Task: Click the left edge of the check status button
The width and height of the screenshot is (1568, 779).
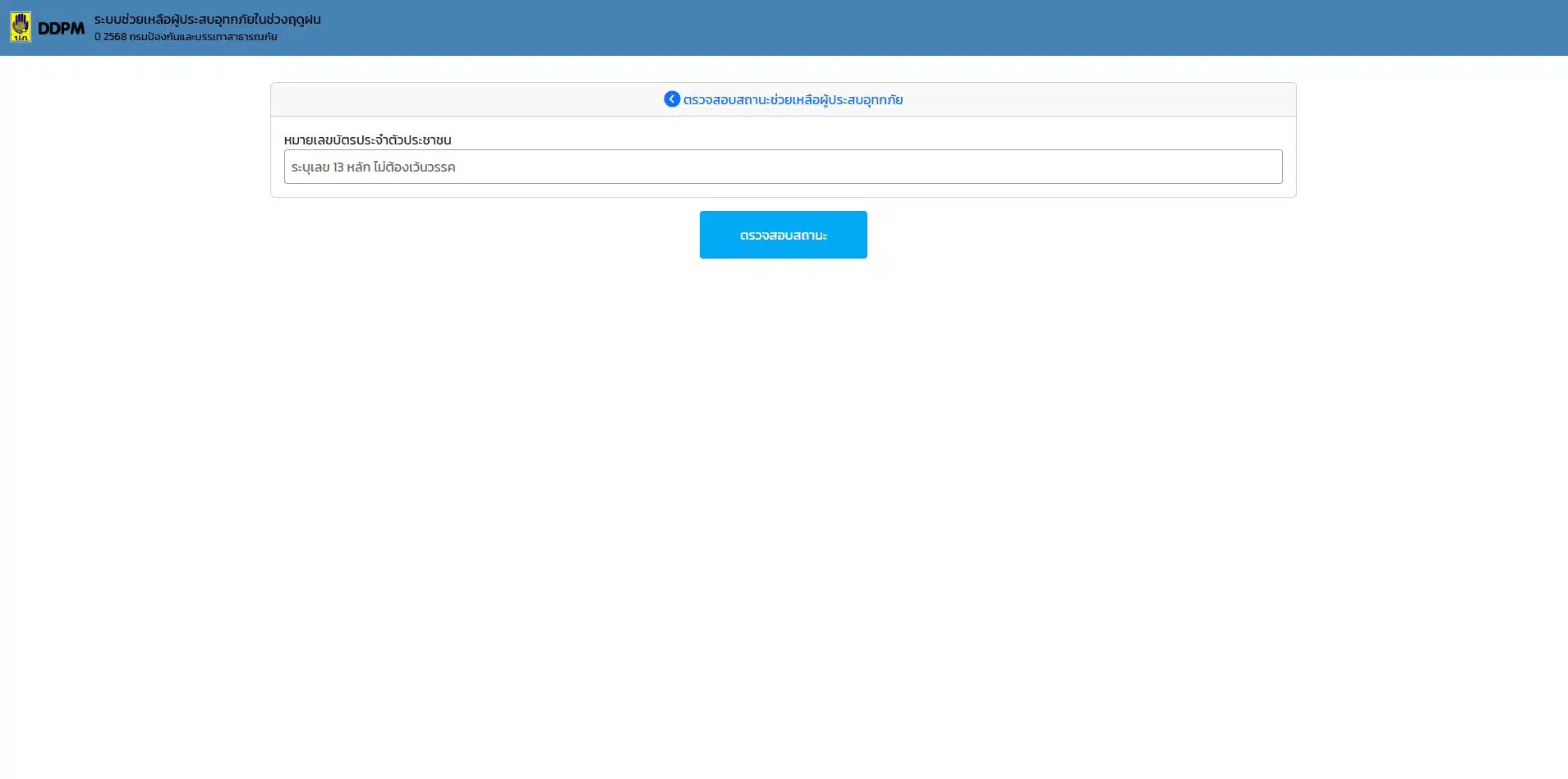Action: coord(710,235)
